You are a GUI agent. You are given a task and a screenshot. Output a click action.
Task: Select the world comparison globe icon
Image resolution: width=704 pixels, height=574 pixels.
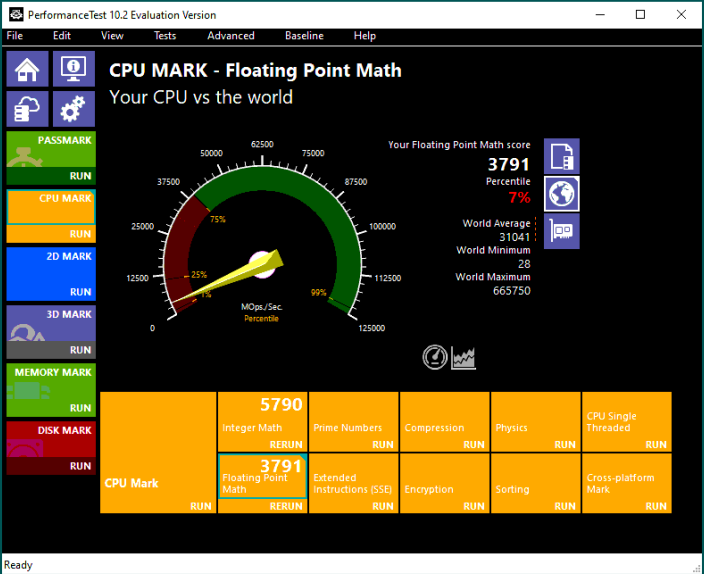click(x=562, y=194)
